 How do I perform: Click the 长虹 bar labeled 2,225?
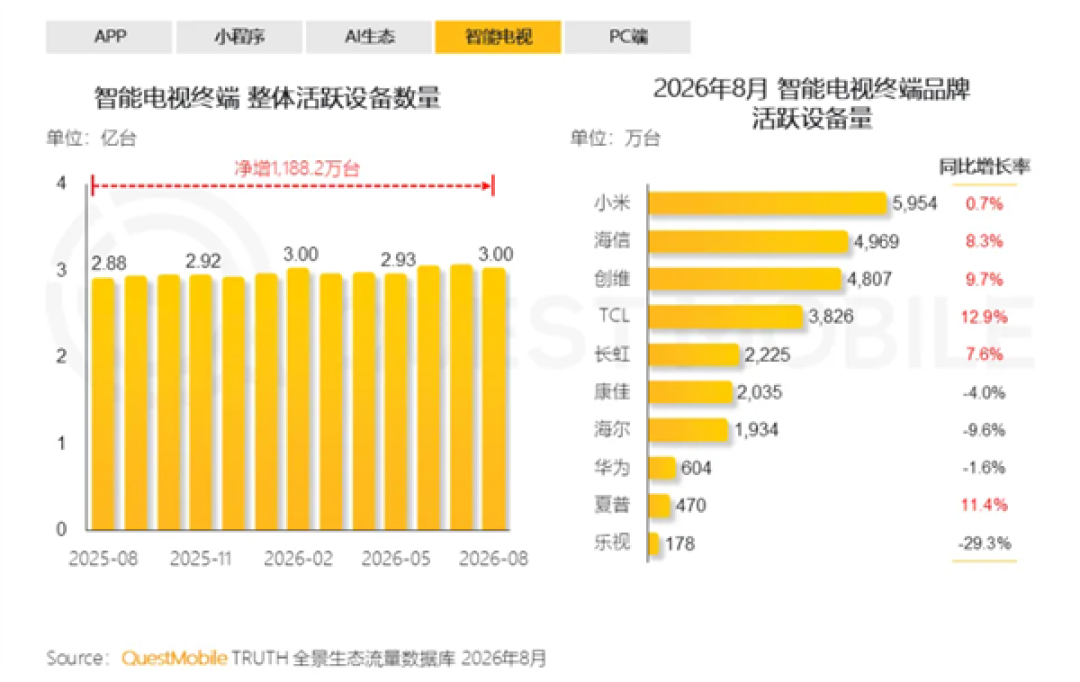694,354
